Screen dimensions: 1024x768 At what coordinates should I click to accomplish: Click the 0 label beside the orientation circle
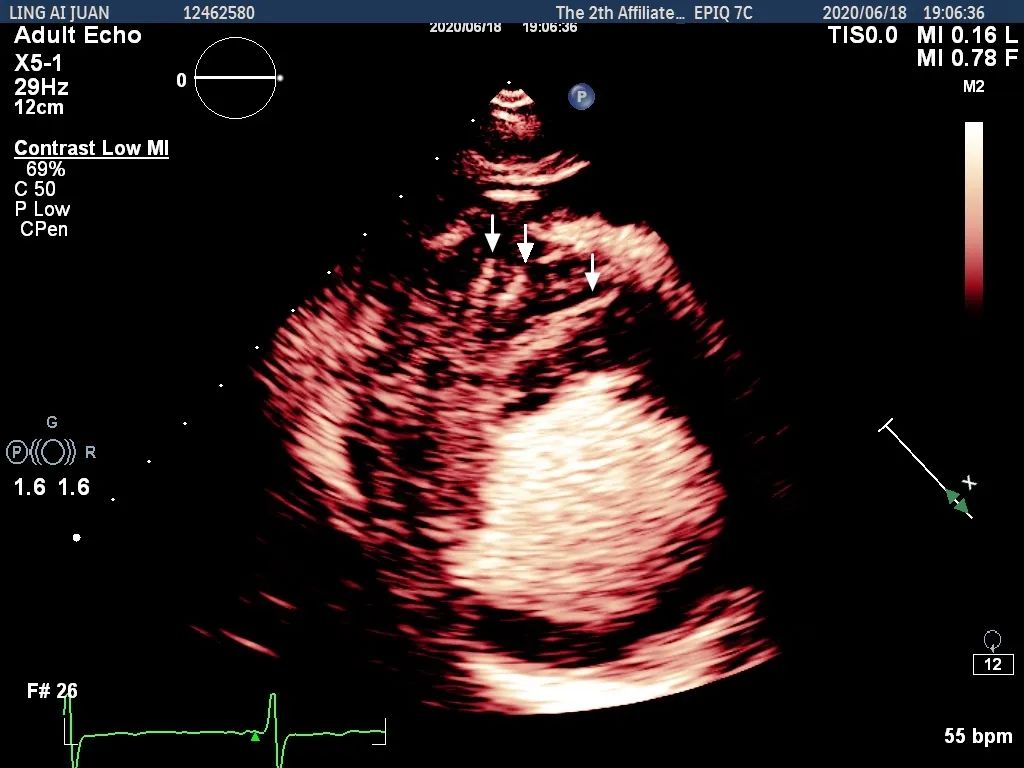tap(182, 80)
